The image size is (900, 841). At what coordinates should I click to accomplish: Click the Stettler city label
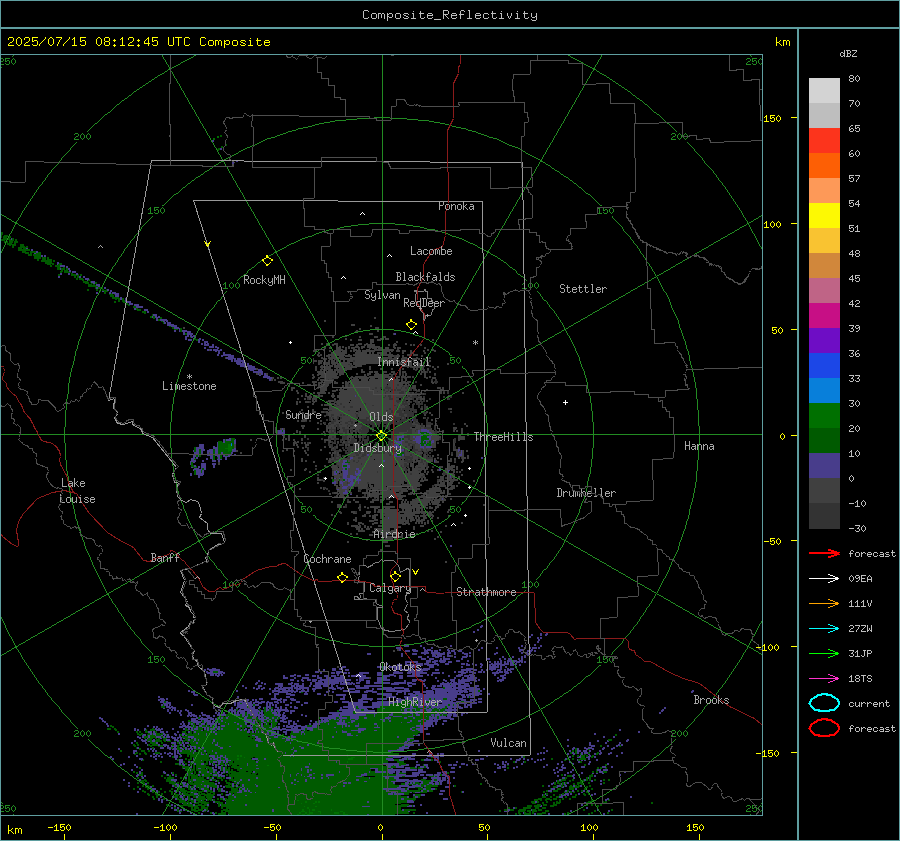(x=583, y=289)
